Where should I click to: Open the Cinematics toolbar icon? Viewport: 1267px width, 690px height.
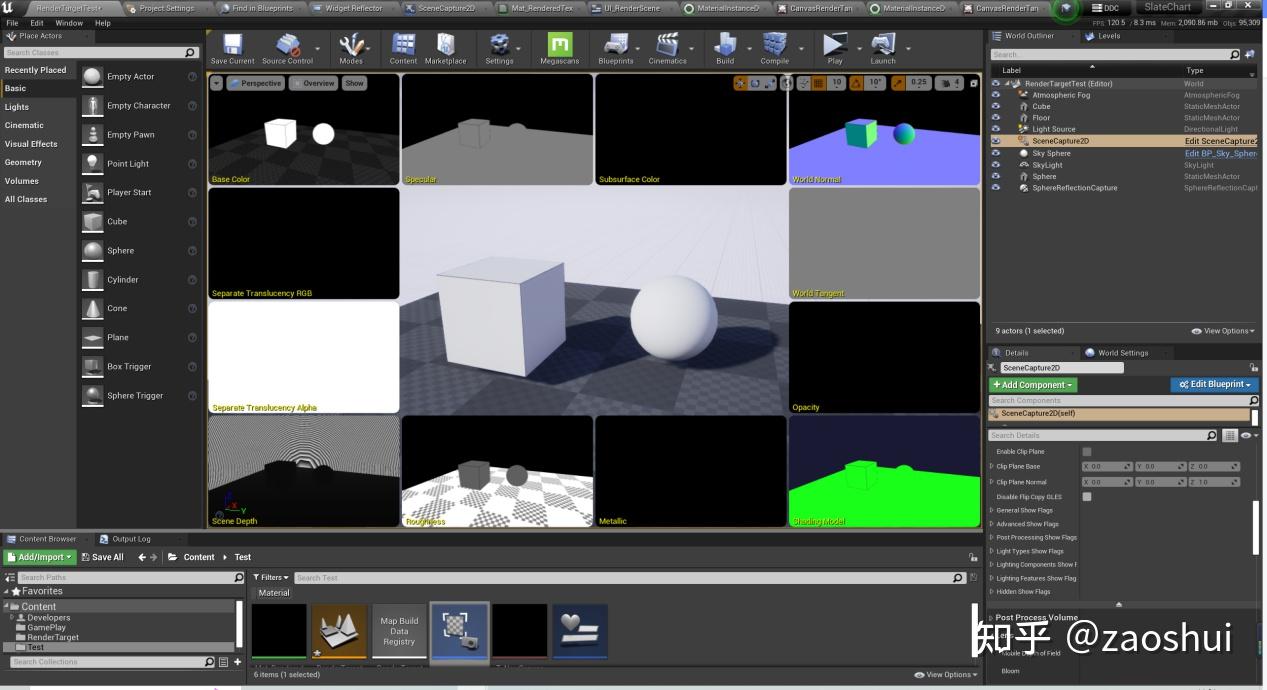coord(666,46)
